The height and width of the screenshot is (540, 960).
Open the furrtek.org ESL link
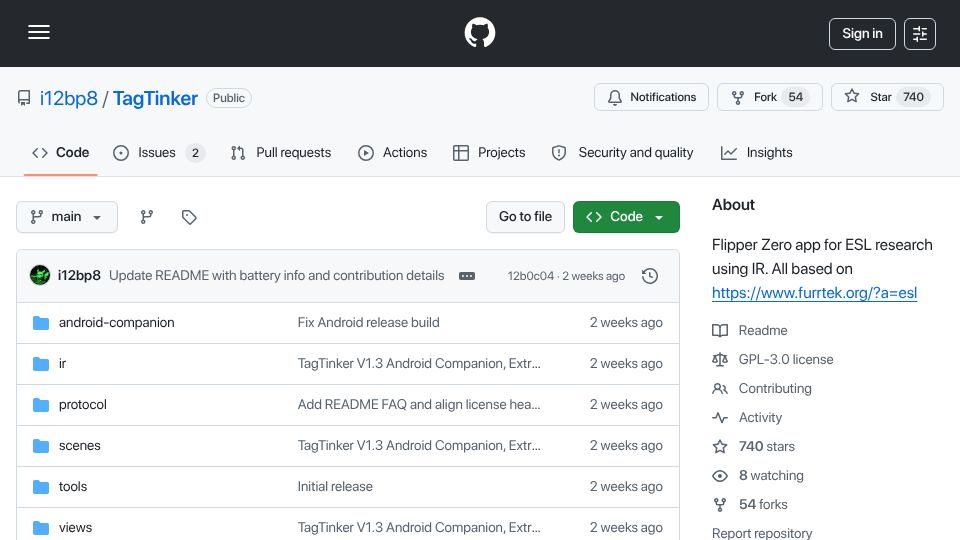tap(814, 293)
